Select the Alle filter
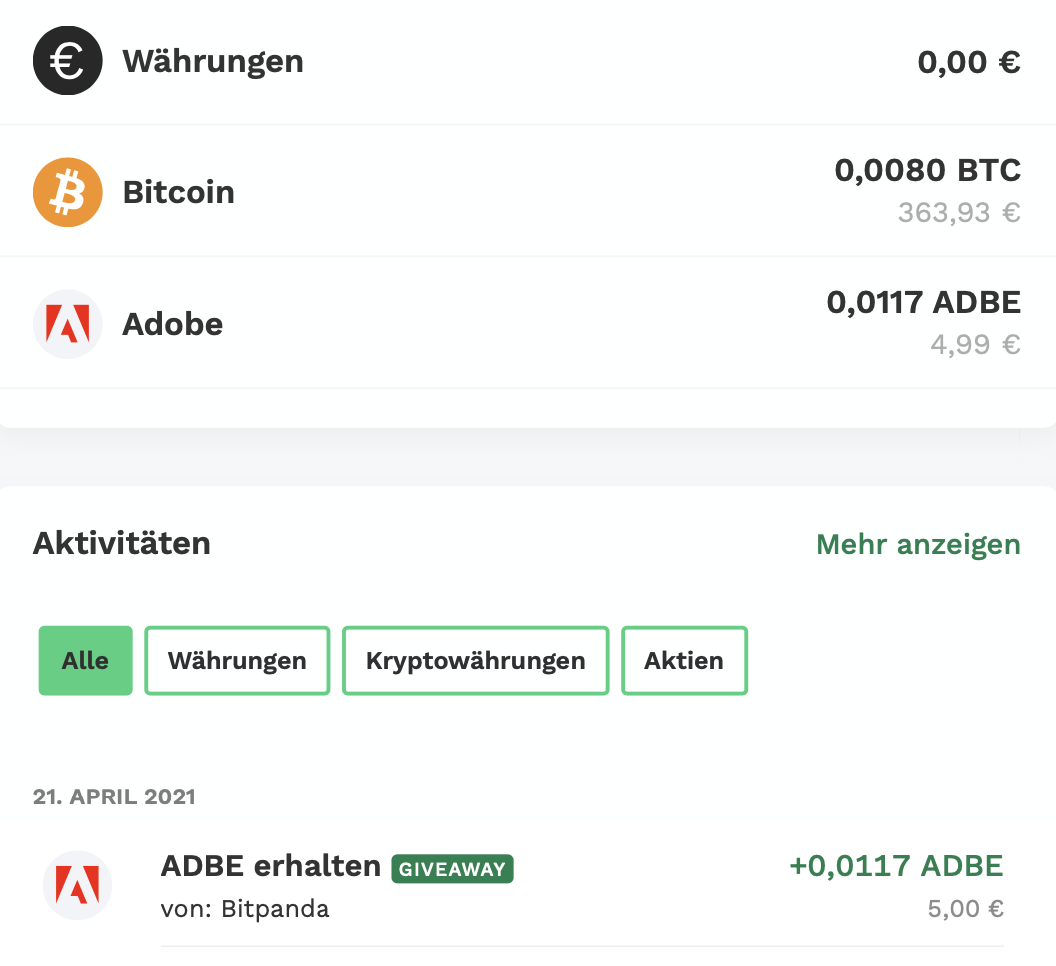This screenshot has height=966, width=1056. 85,661
